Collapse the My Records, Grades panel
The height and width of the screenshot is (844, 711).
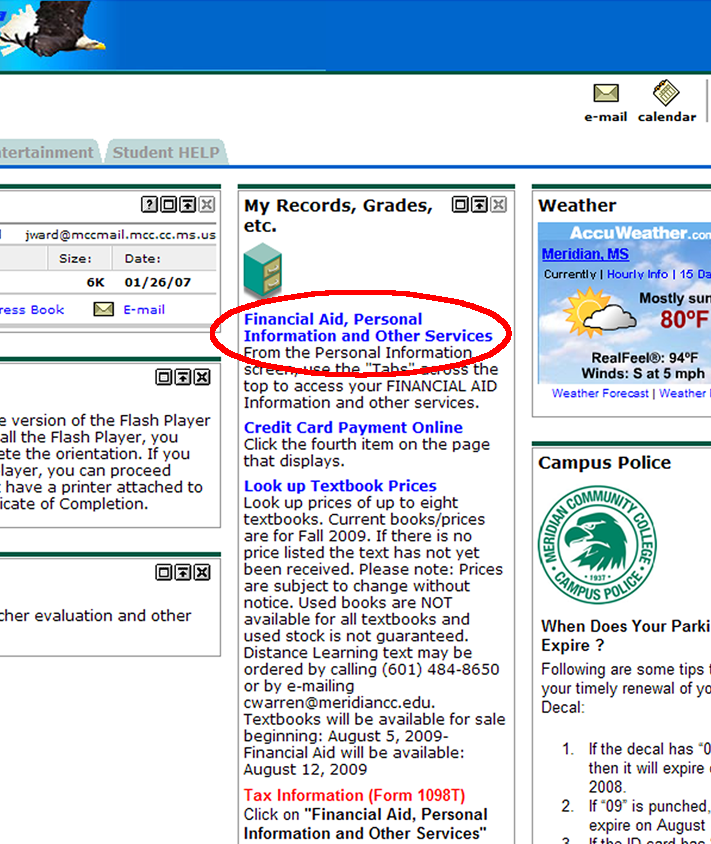480,205
